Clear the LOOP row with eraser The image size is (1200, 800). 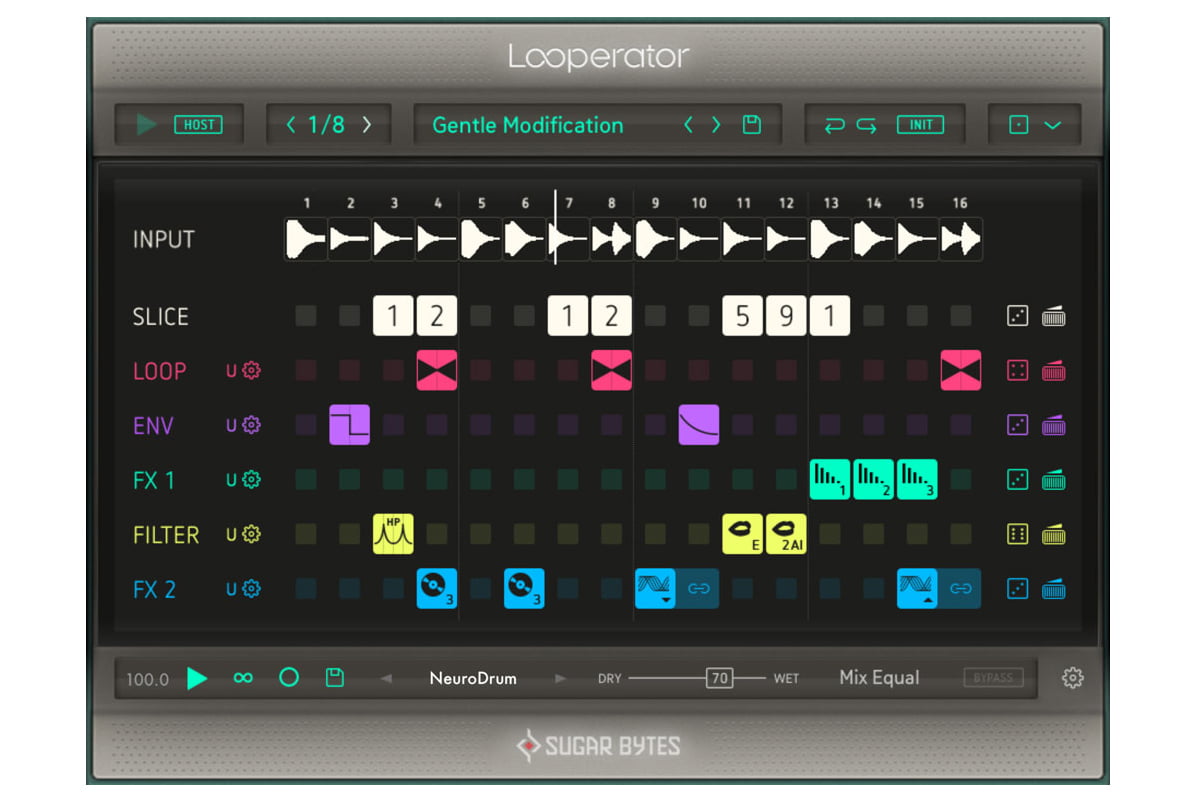pyautogui.click(x=1053, y=371)
